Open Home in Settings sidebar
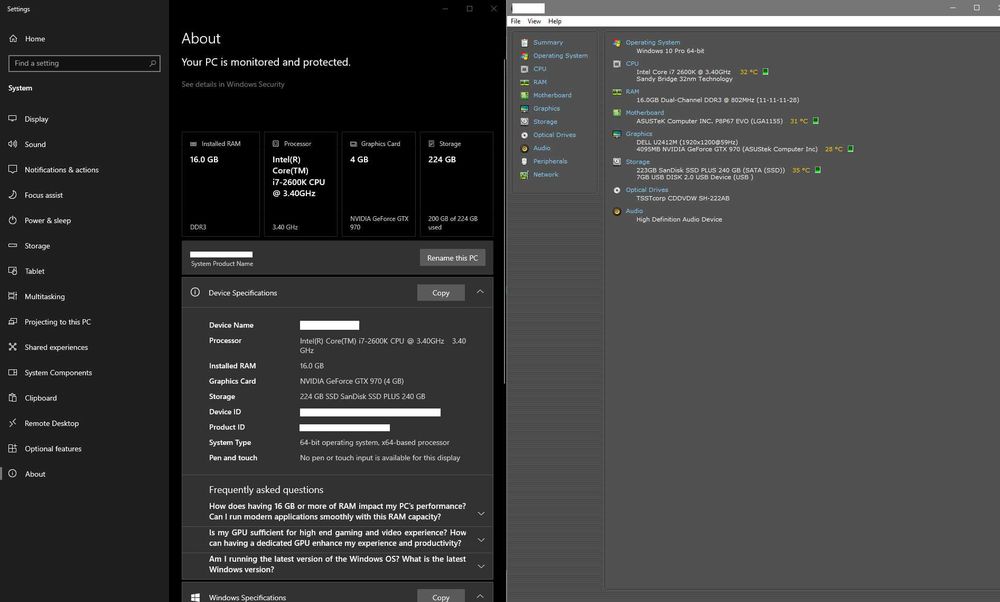This screenshot has height=602, width=1000. pyautogui.click(x=27, y=39)
